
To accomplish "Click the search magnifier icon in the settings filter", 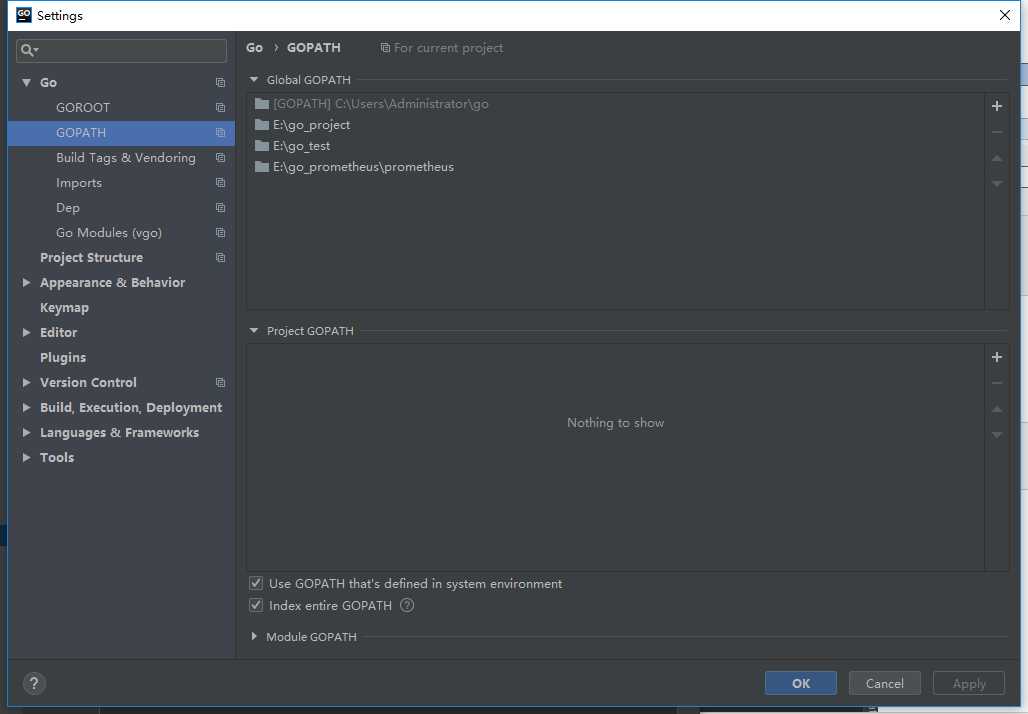I will coord(28,50).
